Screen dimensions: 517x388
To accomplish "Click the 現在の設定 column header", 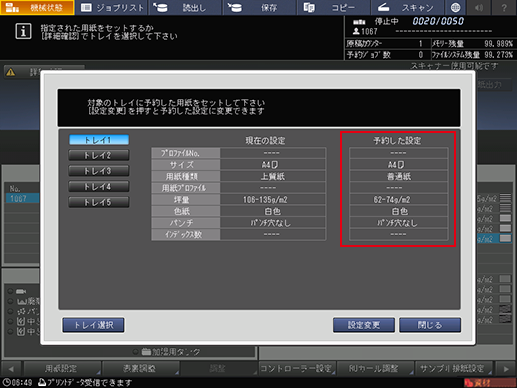I will [x=265, y=140].
